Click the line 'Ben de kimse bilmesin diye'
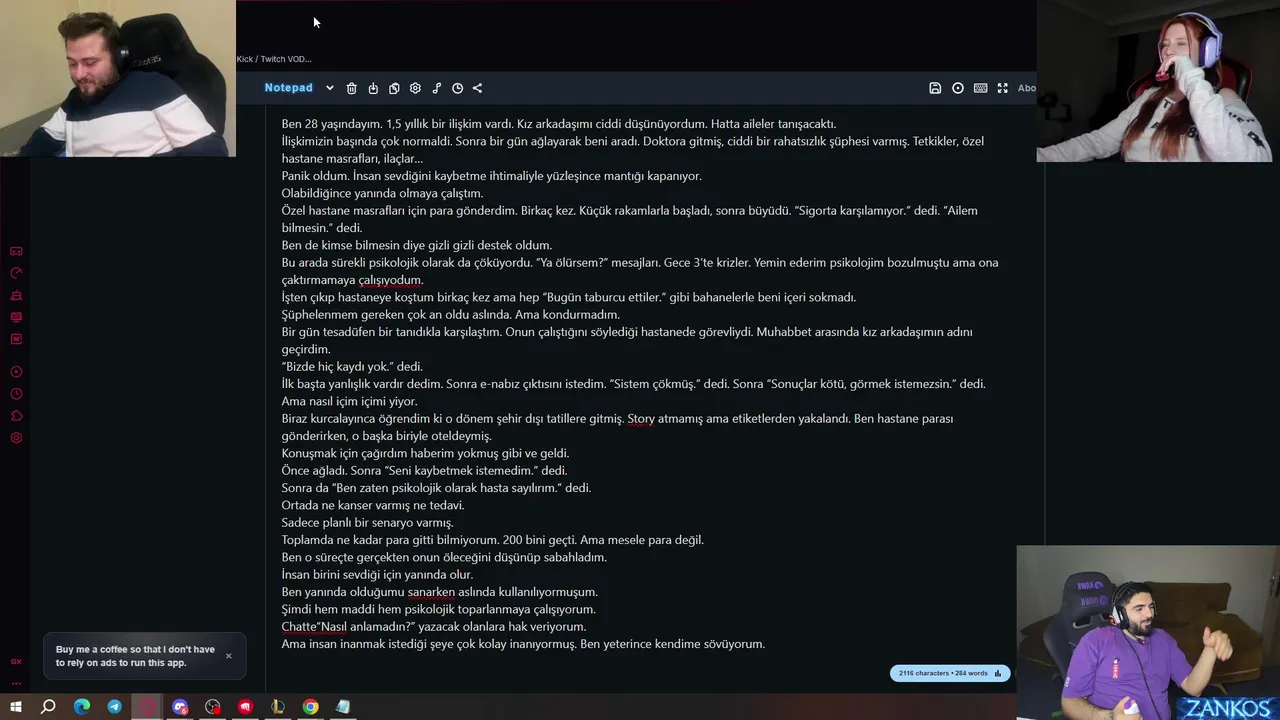Viewport: 1280px width, 720px height. [x=417, y=245]
